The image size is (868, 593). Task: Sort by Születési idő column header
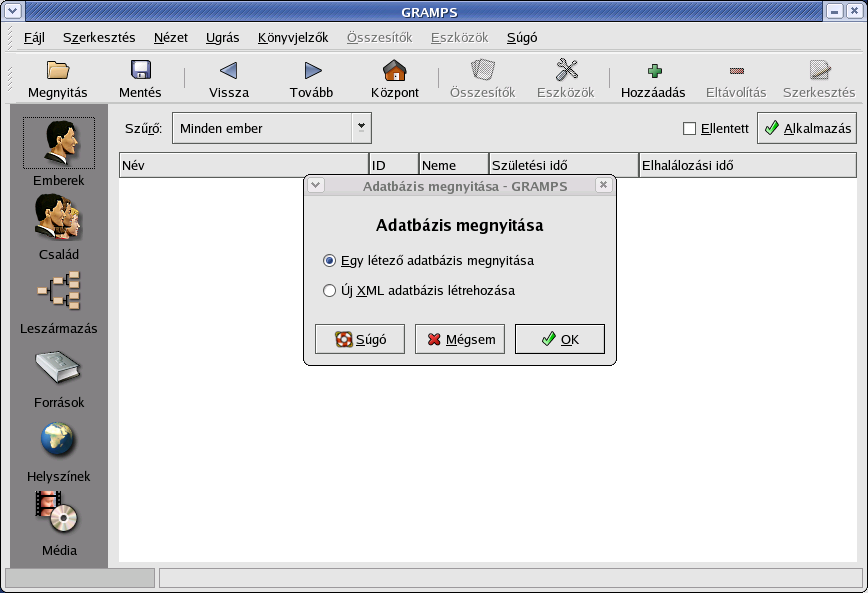[x=564, y=165]
